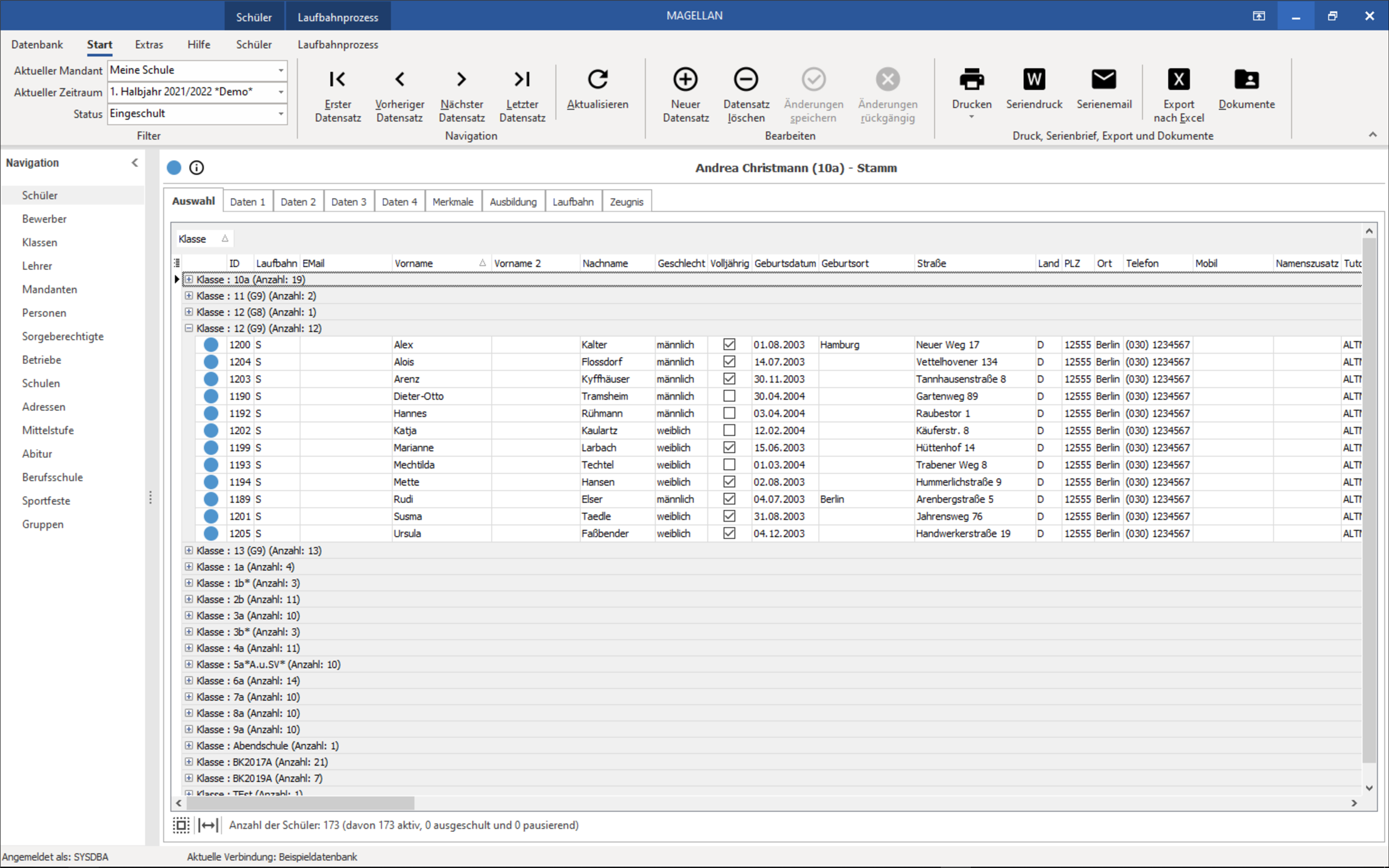Click the fit column width icon
Viewport: 1389px width, 868px height.
(x=208, y=825)
